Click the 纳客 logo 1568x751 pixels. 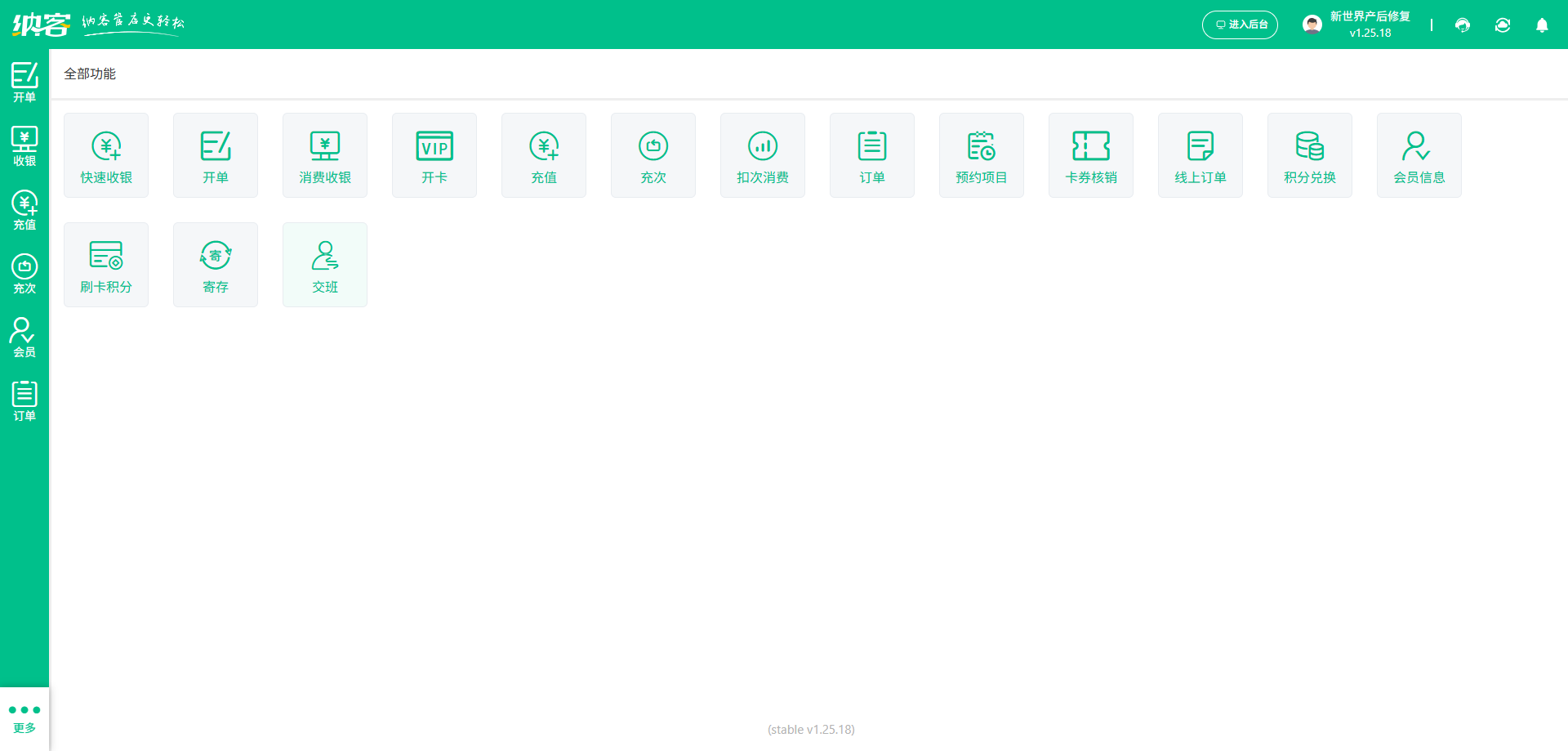[x=41, y=25]
